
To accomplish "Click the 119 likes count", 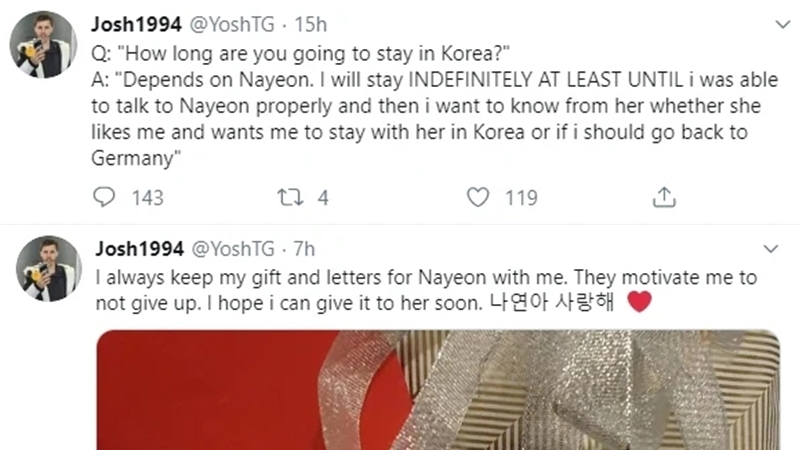I will point(520,198).
